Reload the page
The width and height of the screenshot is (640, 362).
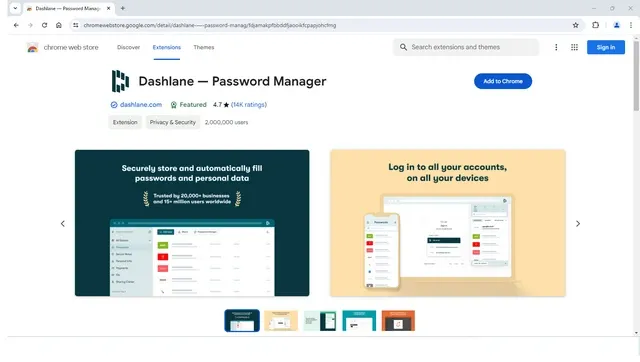click(44, 25)
